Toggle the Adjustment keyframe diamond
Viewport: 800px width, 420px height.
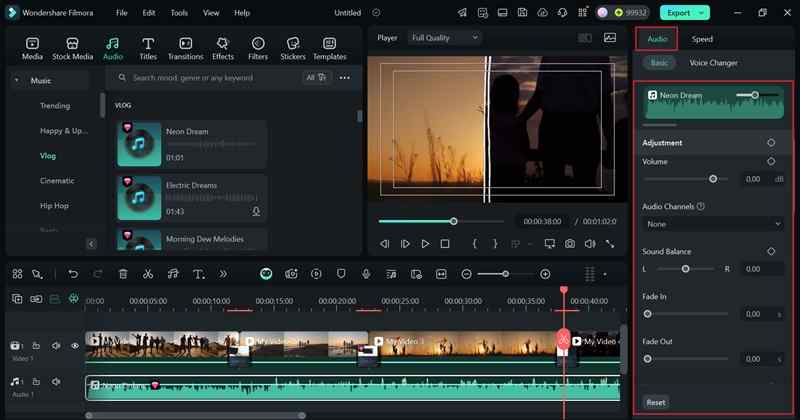click(x=771, y=143)
